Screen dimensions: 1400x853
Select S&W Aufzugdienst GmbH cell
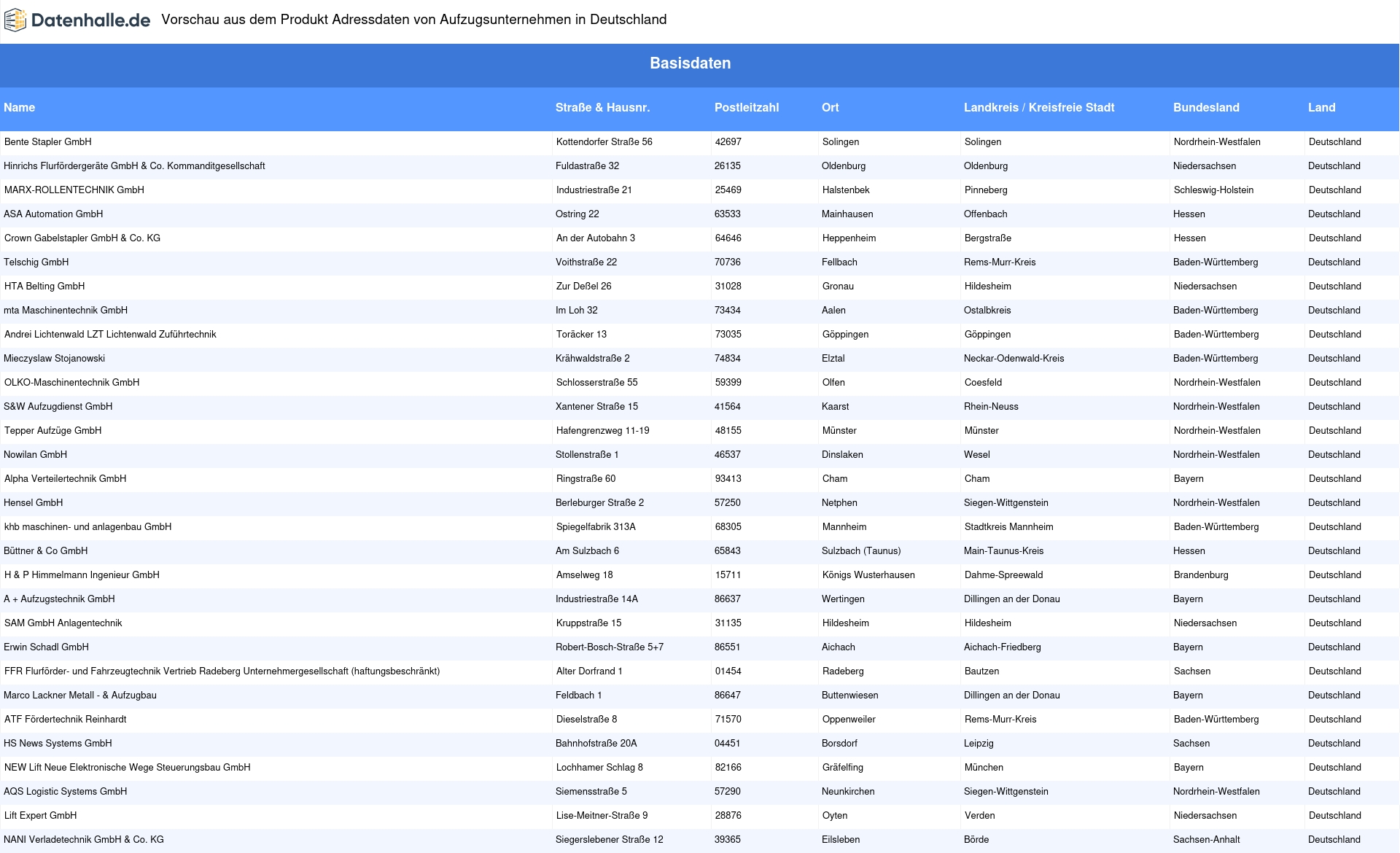58,407
